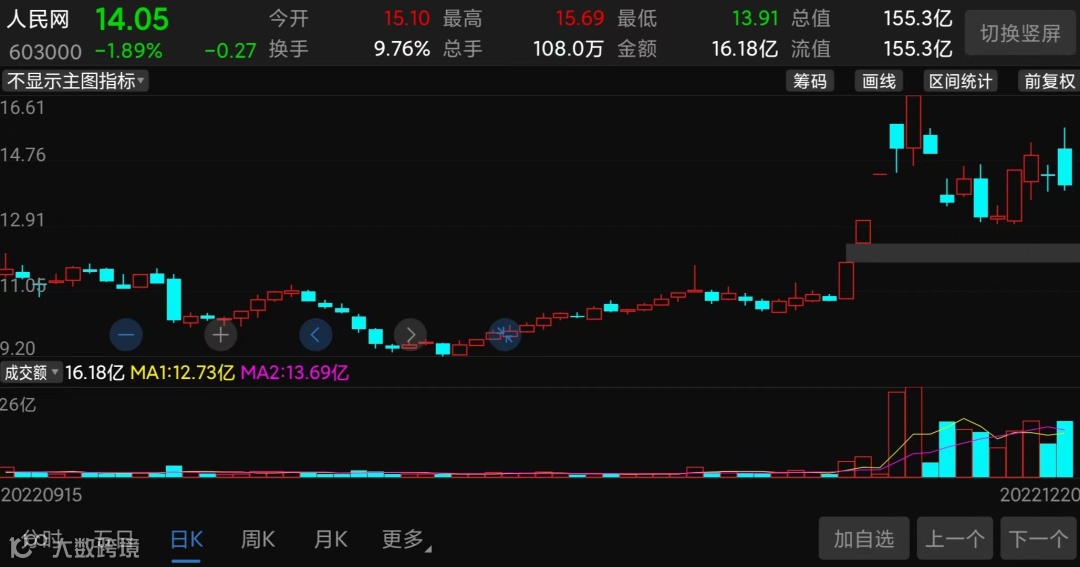The width and height of the screenshot is (1080, 567).
Task: Click the gray gap band on chart
Action: click(x=963, y=252)
